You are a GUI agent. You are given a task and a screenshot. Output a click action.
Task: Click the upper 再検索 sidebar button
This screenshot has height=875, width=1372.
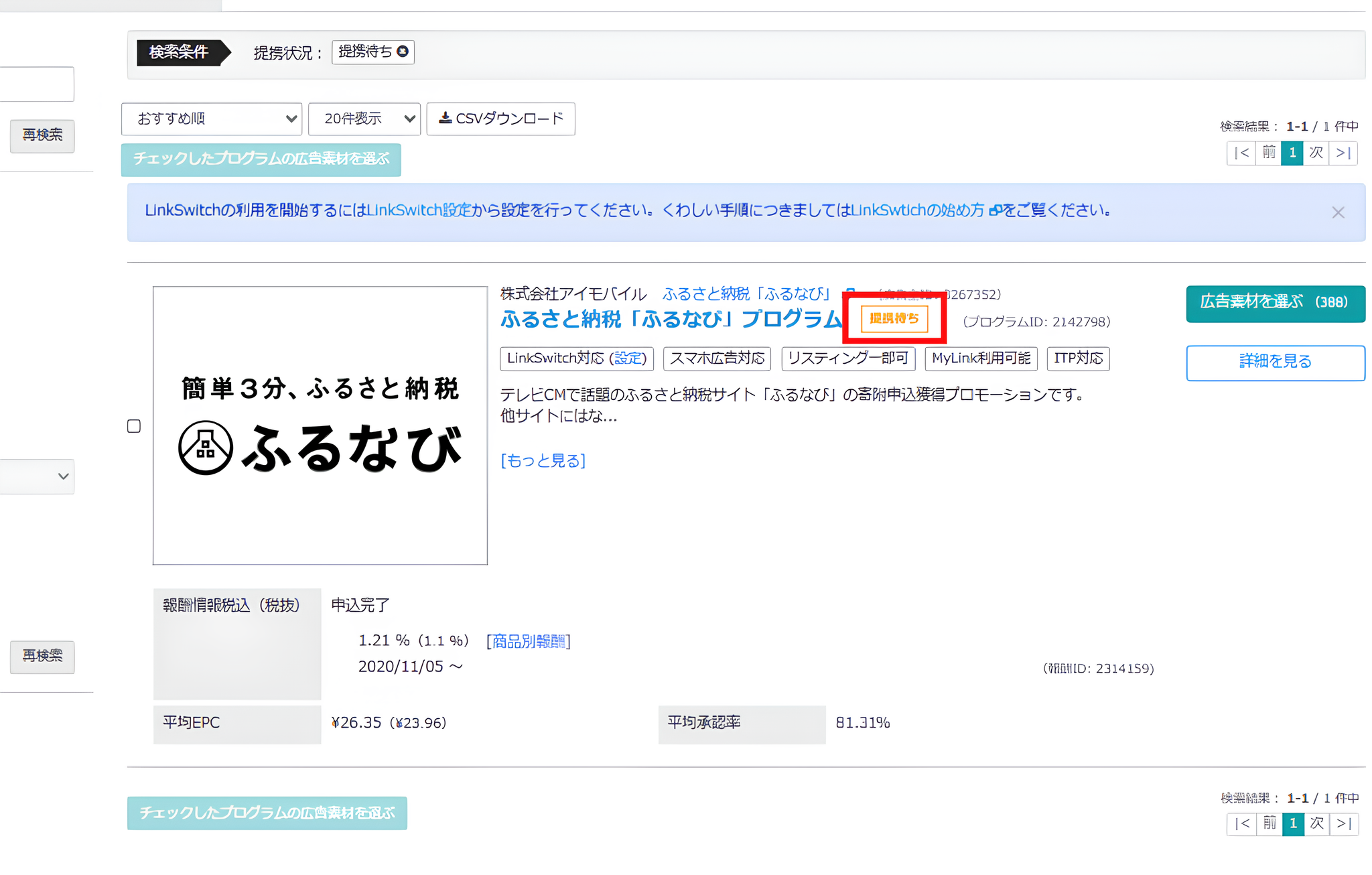tap(42, 136)
